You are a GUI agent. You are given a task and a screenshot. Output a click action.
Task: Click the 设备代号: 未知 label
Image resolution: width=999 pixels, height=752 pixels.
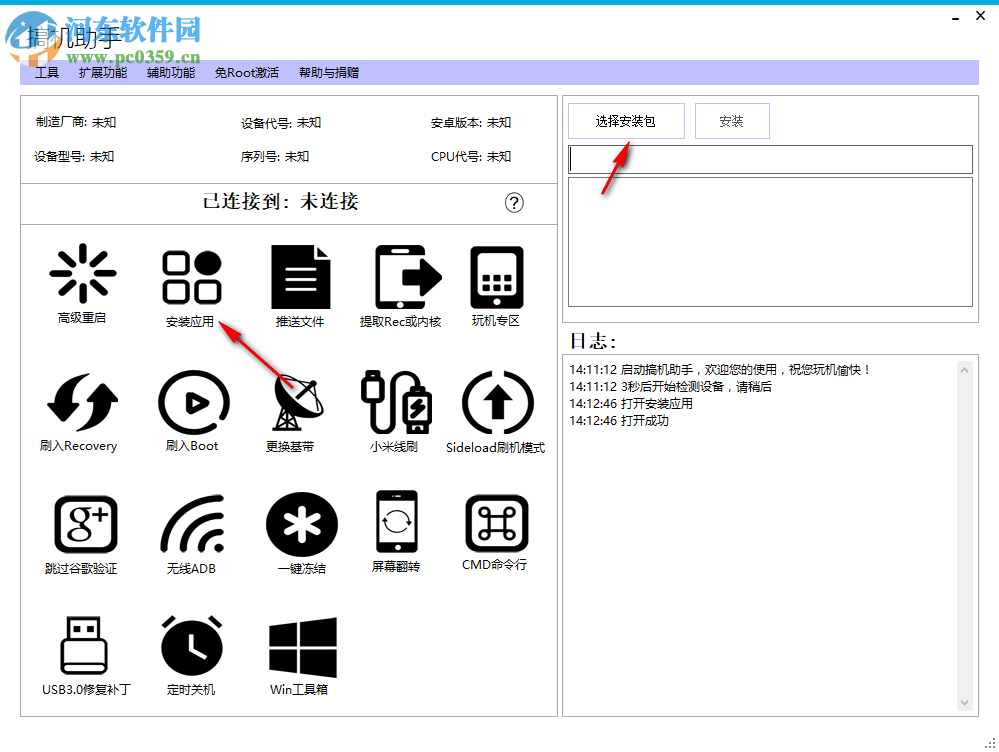click(281, 123)
